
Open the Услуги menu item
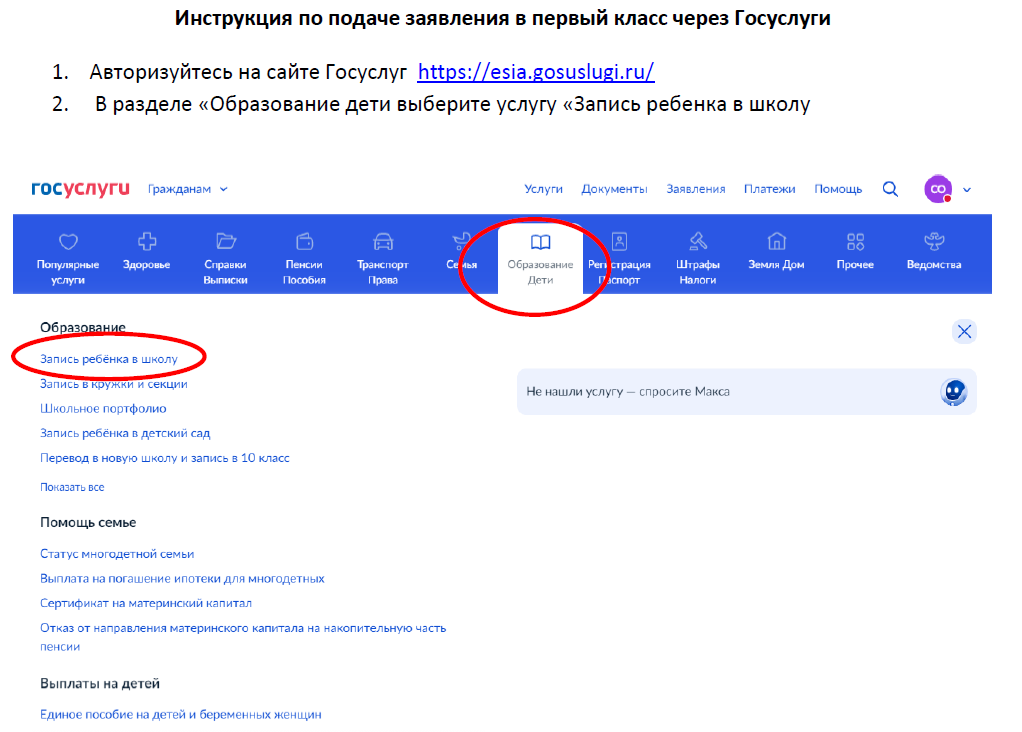(543, 189)
